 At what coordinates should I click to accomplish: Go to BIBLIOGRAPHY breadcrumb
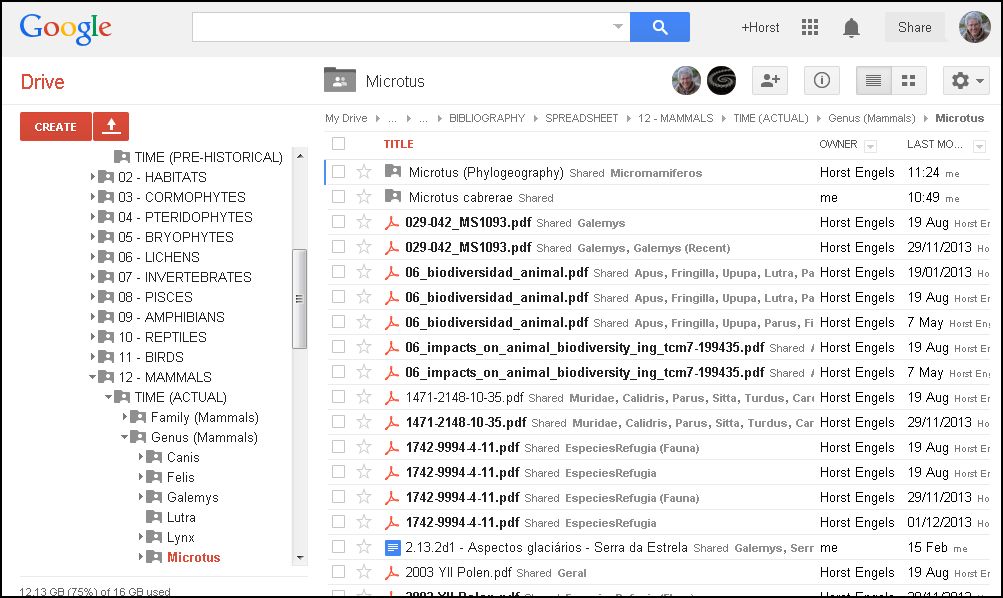coord(487,118)
